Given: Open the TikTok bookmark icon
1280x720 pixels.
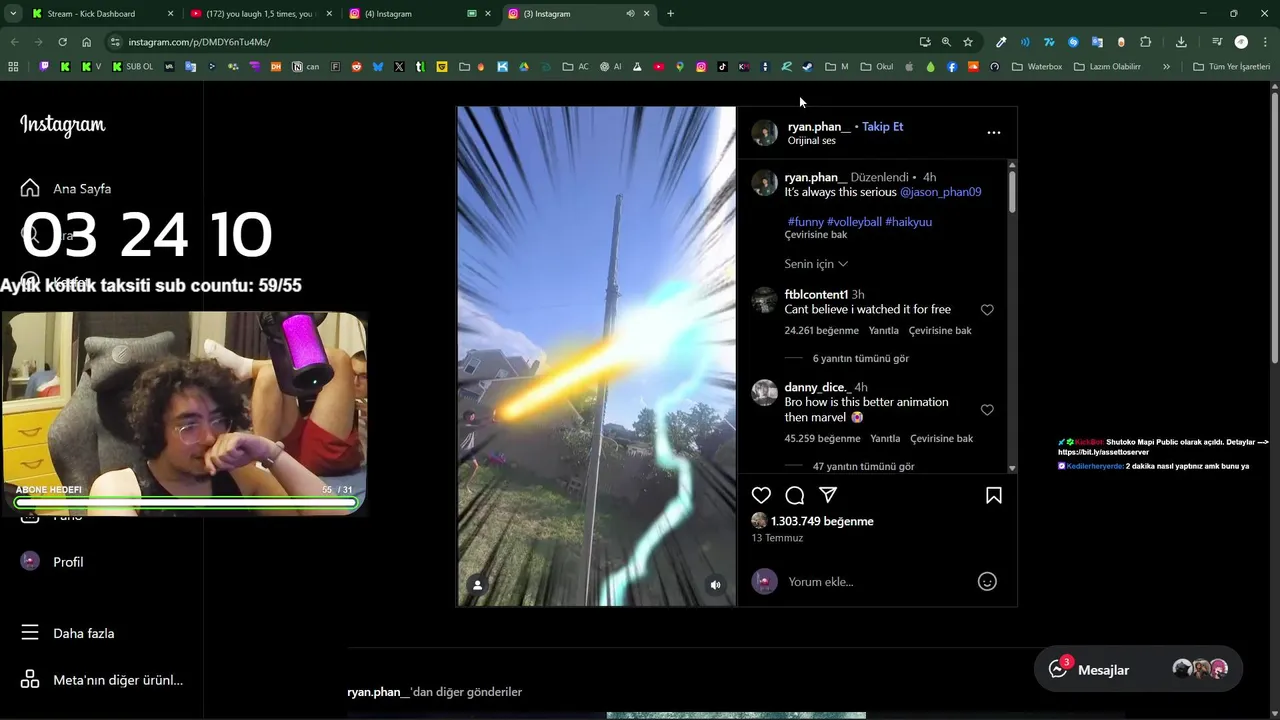Looking at the screenshot, I should coord(722,67).
